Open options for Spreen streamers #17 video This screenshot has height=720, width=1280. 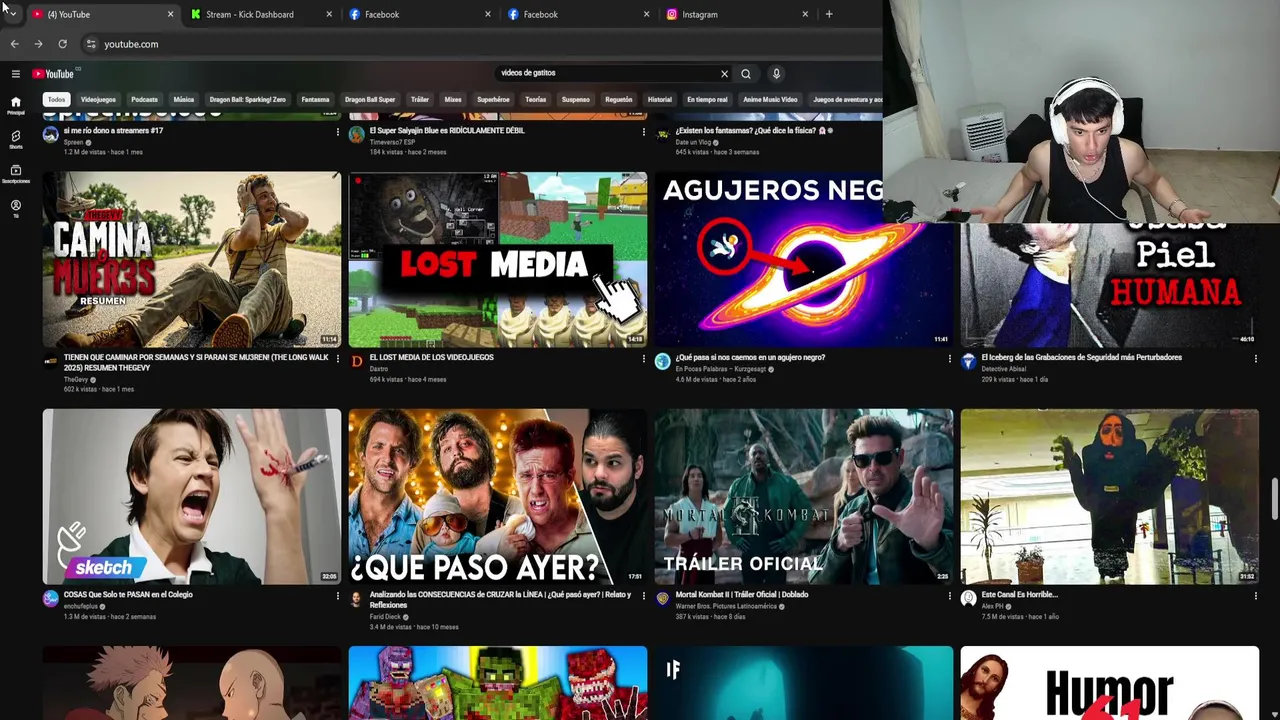337,132
